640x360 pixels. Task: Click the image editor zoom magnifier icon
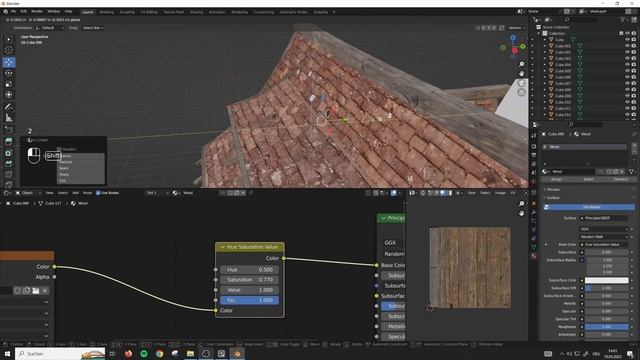(x=521, y=204)
